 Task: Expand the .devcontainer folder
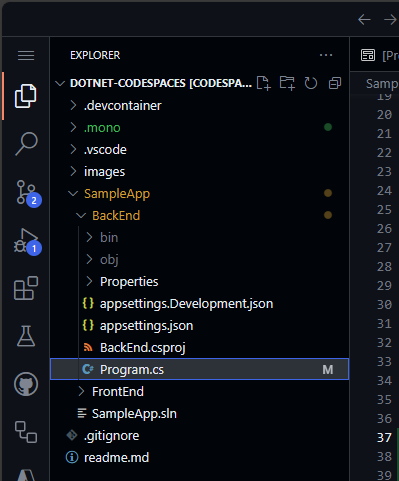point(73,105)
